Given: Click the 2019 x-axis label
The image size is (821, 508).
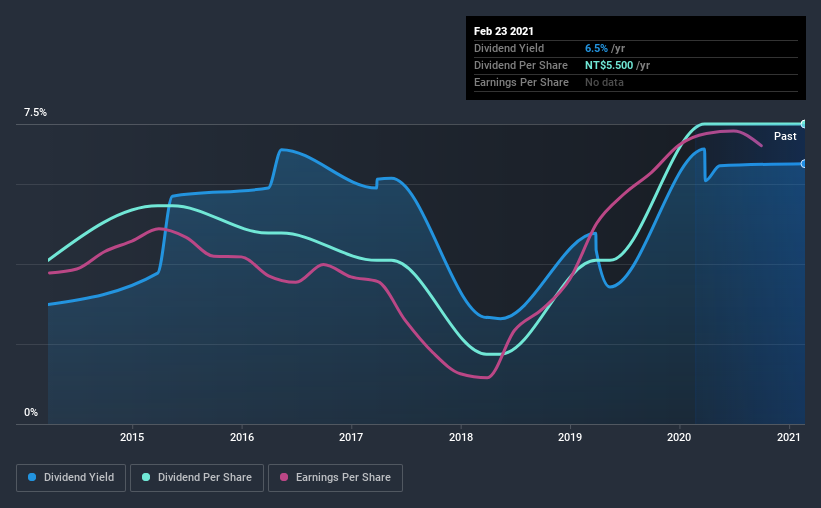Looking at the screenshot, I should coord(570,437).
